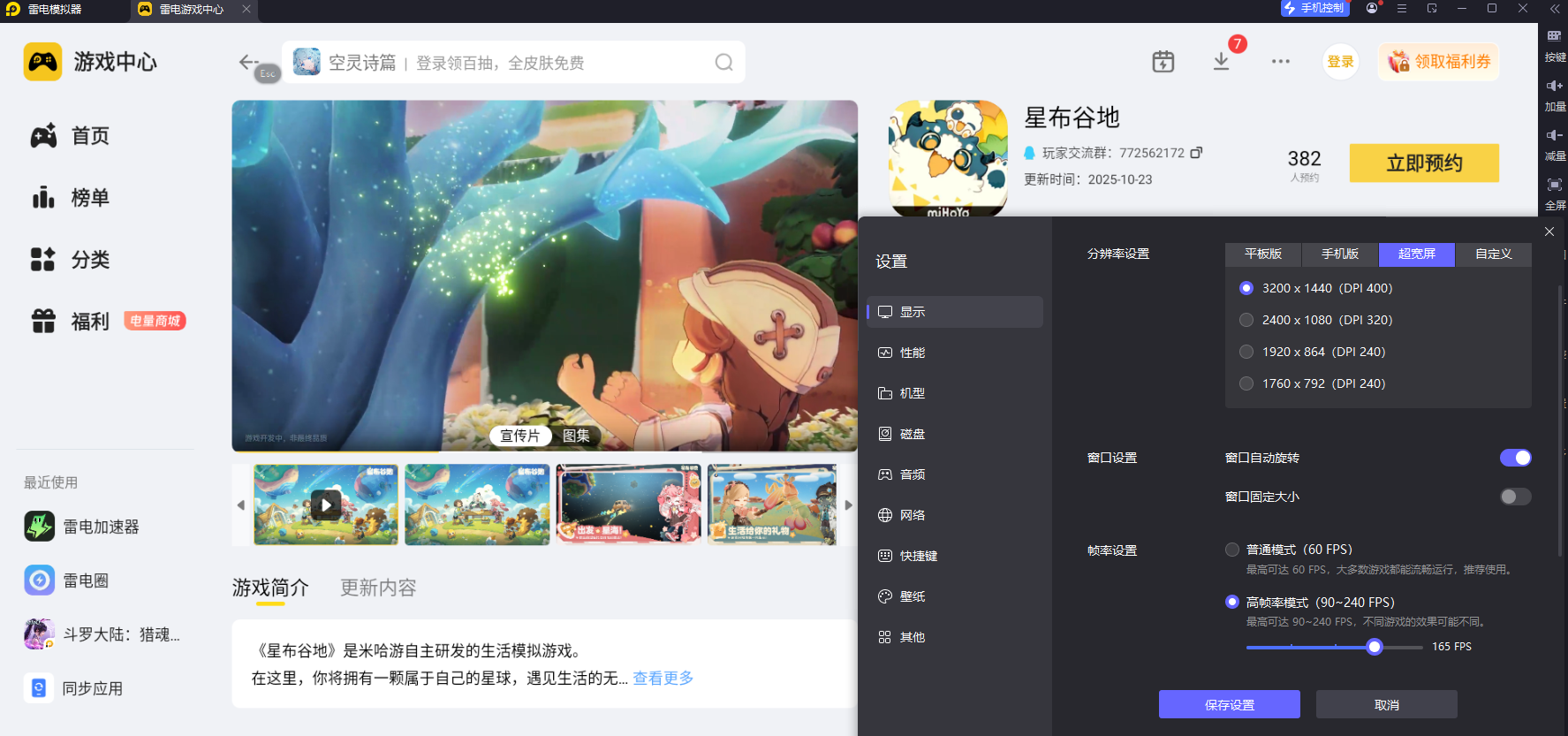Screen dimensions: 1568x736
Task: Show next screenshot thumbnails with right arrow
Action: [x=848, y=505]
